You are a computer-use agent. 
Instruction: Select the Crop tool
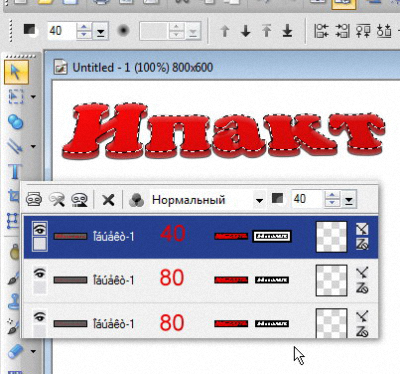(13, 197)
